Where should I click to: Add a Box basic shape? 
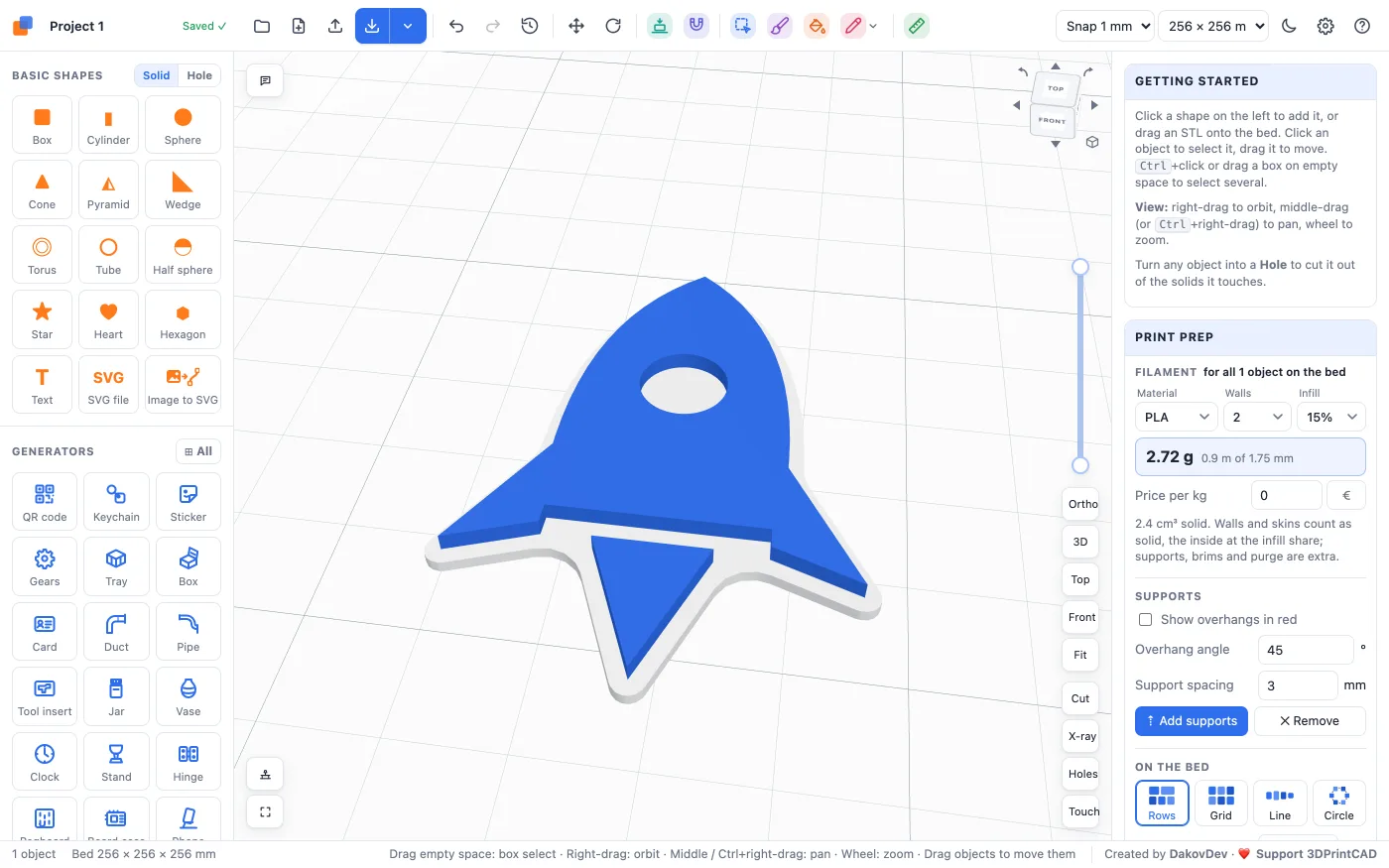(x=42, y=124)
